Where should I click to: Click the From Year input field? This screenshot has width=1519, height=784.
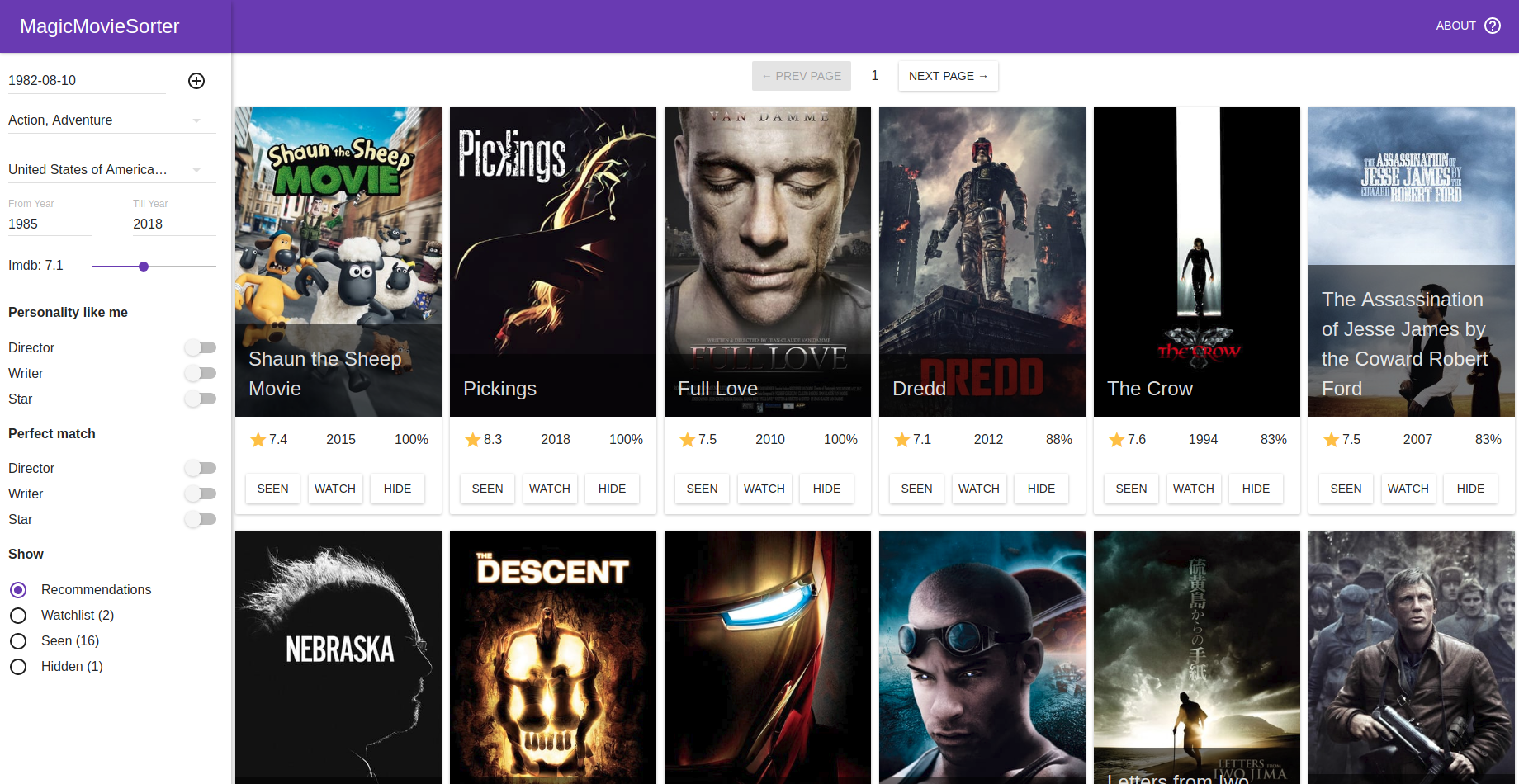(x=50, y=224)
